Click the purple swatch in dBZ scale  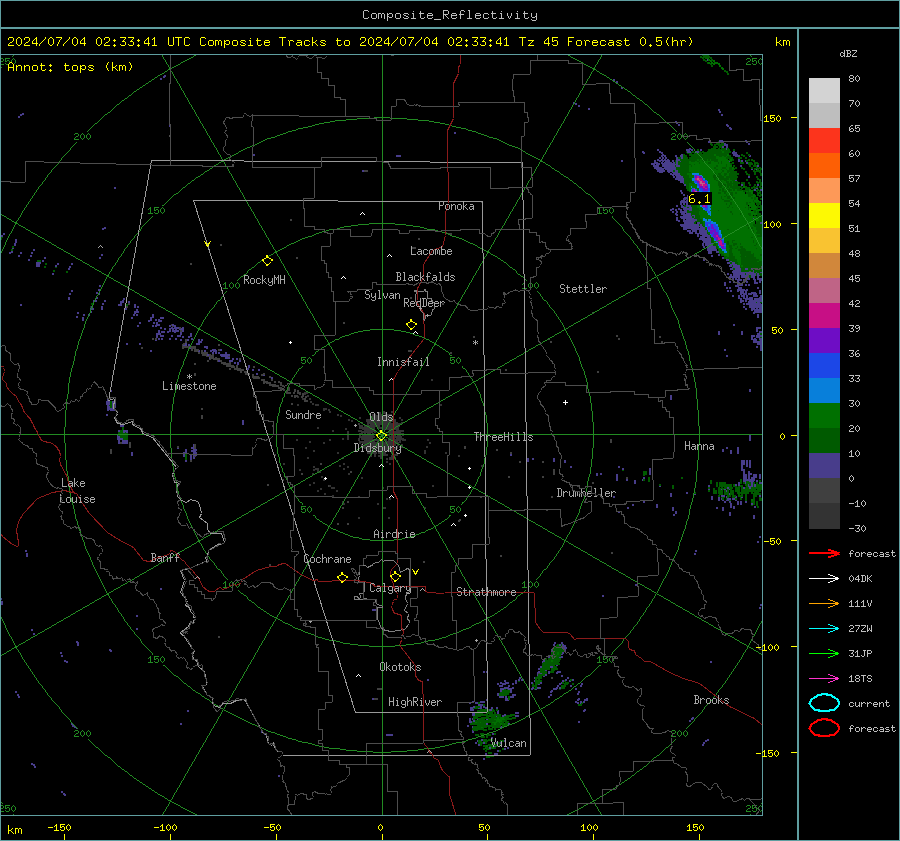tap(824, 341)
